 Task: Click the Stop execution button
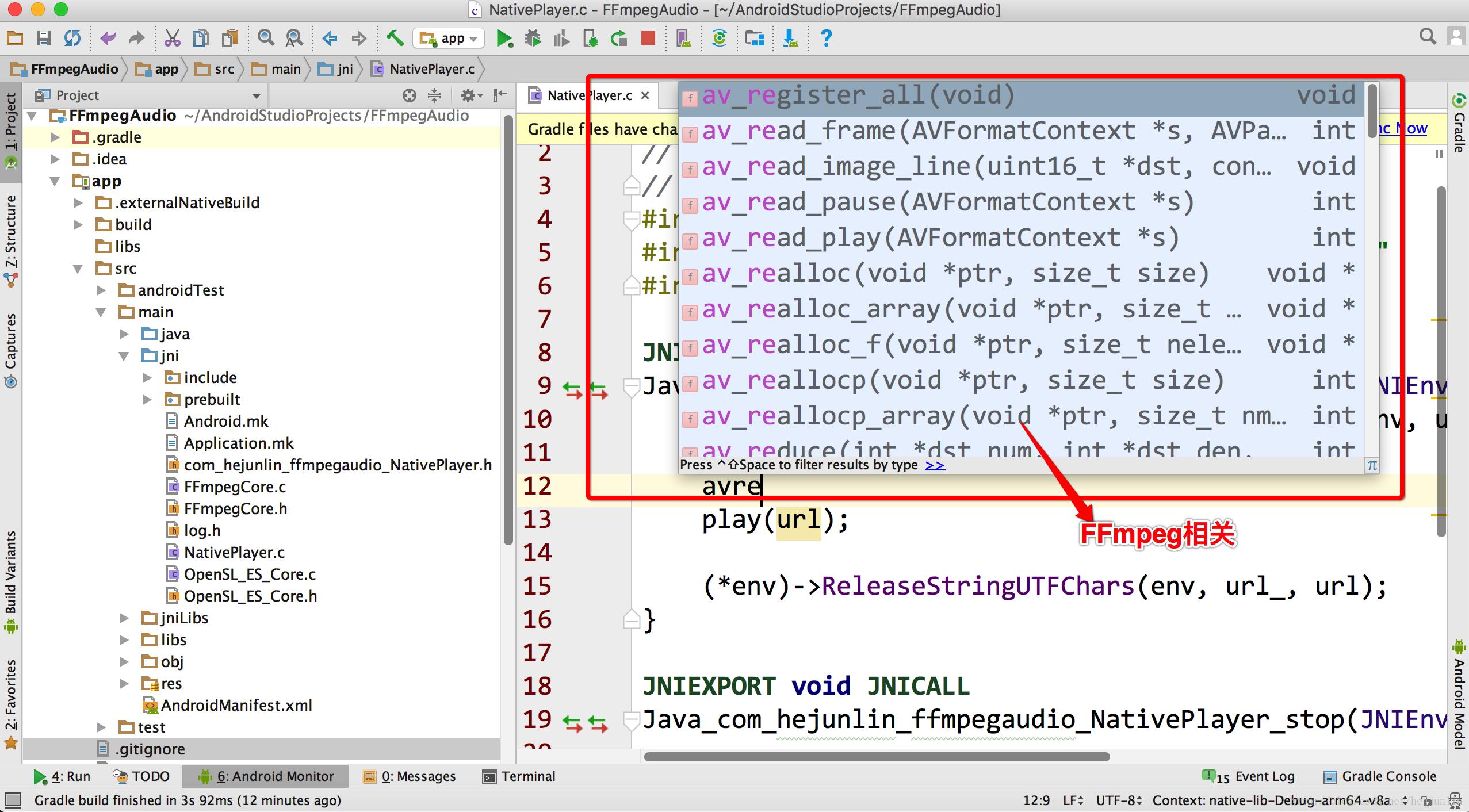coord(648,38)
